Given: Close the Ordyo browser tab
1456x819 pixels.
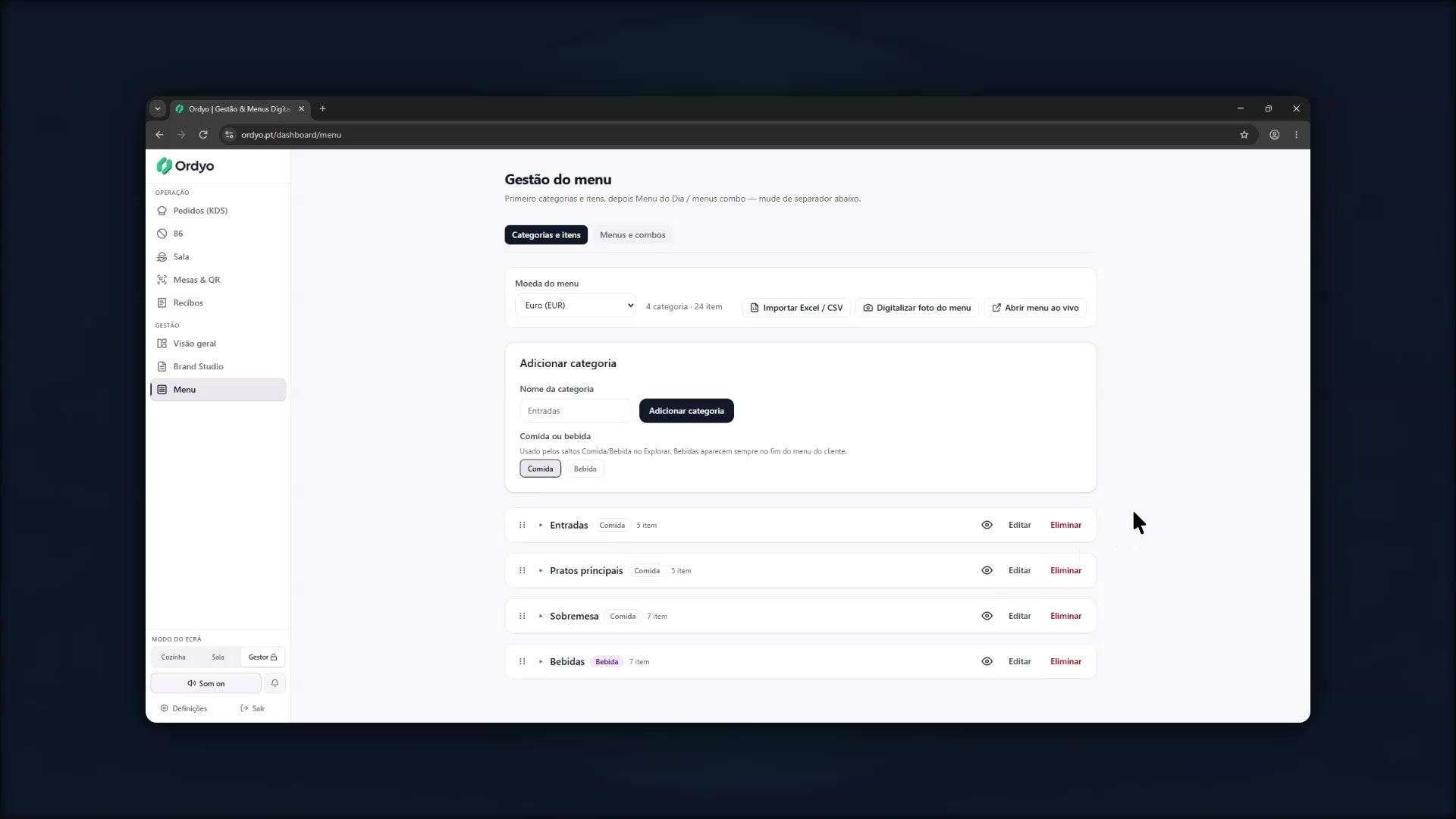Looking at the screenshot, I should click(x=301, y=109).
